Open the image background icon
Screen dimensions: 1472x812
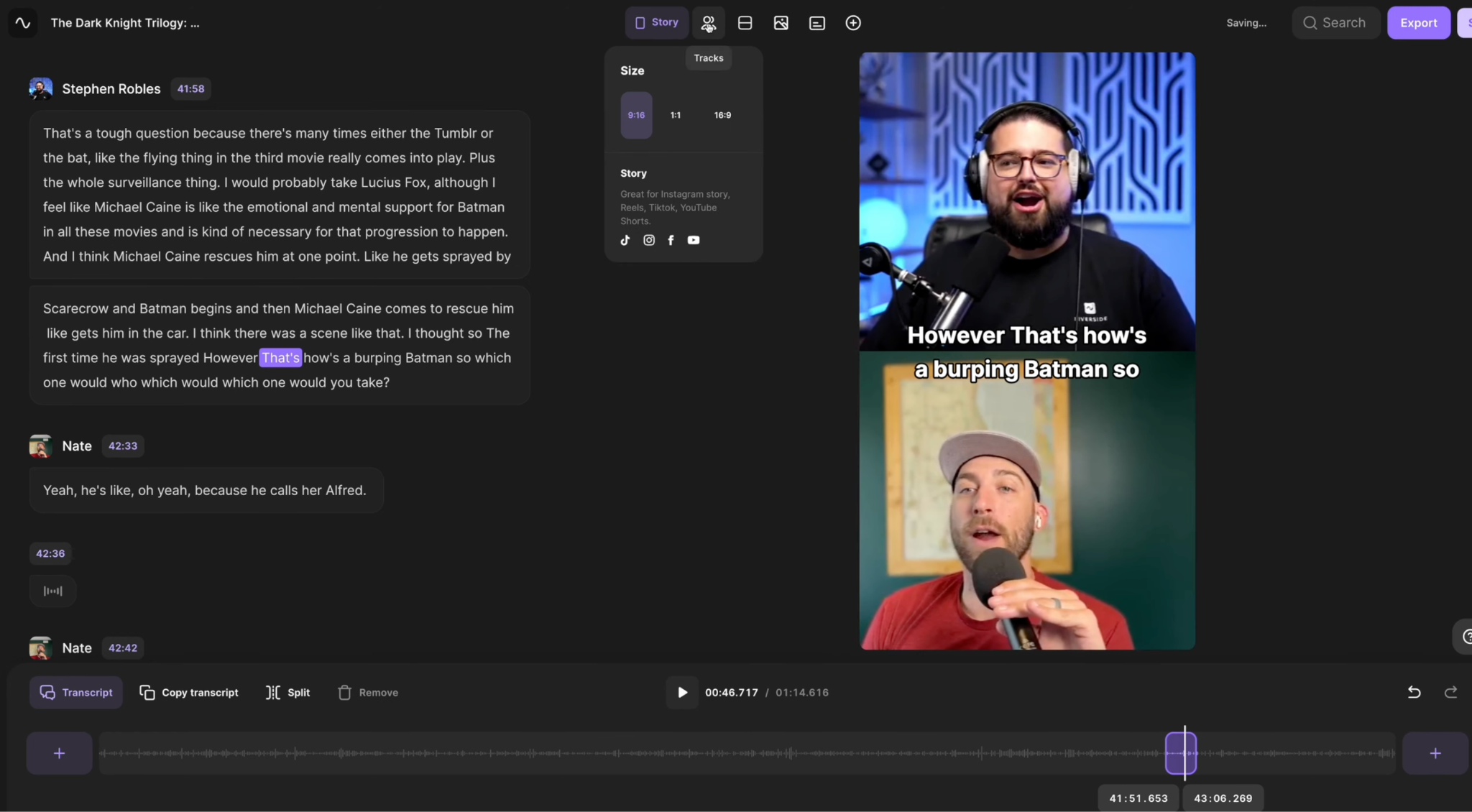781,23
